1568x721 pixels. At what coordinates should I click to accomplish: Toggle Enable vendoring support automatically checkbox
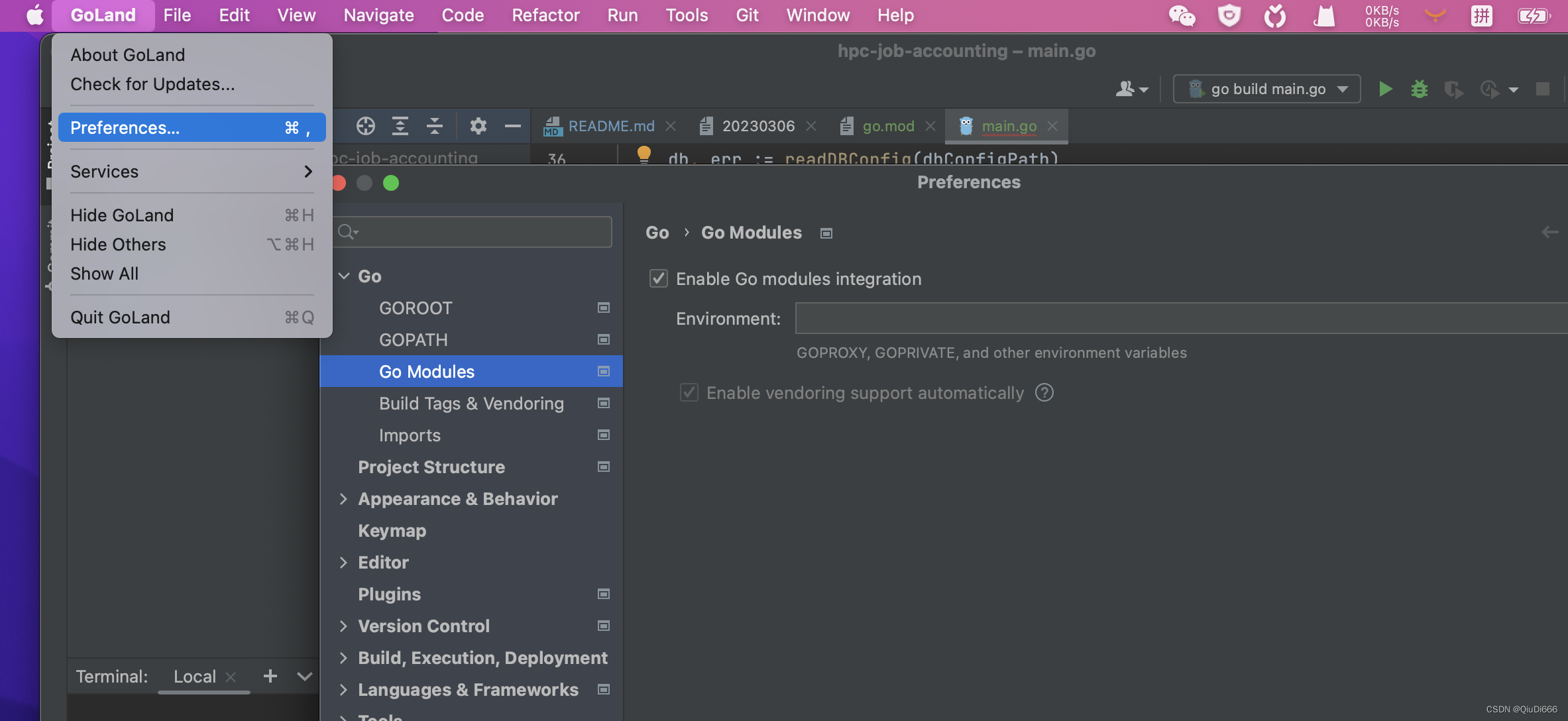pyautogui.click(x=689, y=393)
